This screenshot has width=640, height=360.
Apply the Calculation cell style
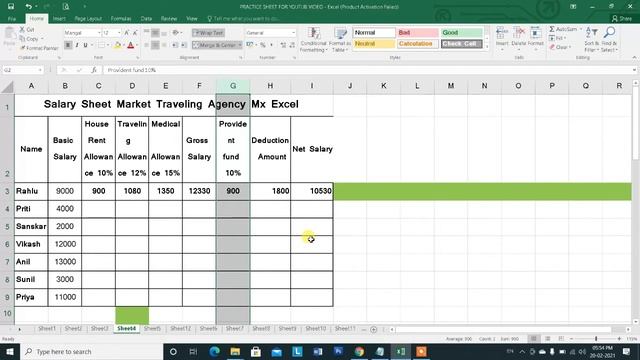pyautogui.click(x=418, y=44)
